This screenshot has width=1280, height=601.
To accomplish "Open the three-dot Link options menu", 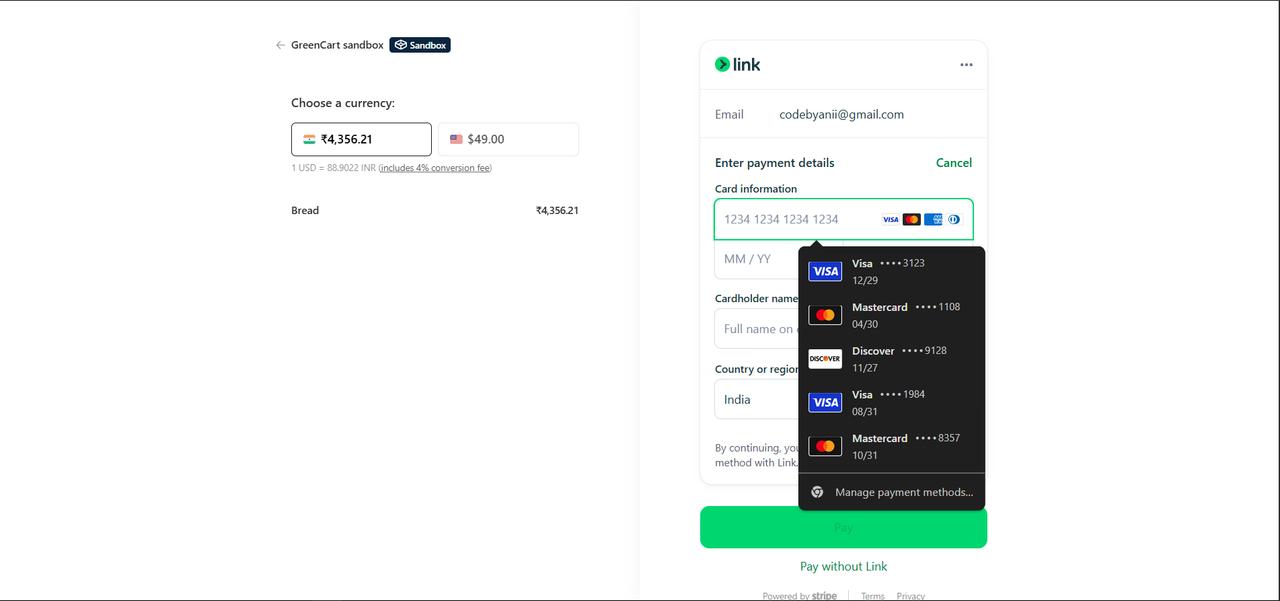I will tap(966, 64).
